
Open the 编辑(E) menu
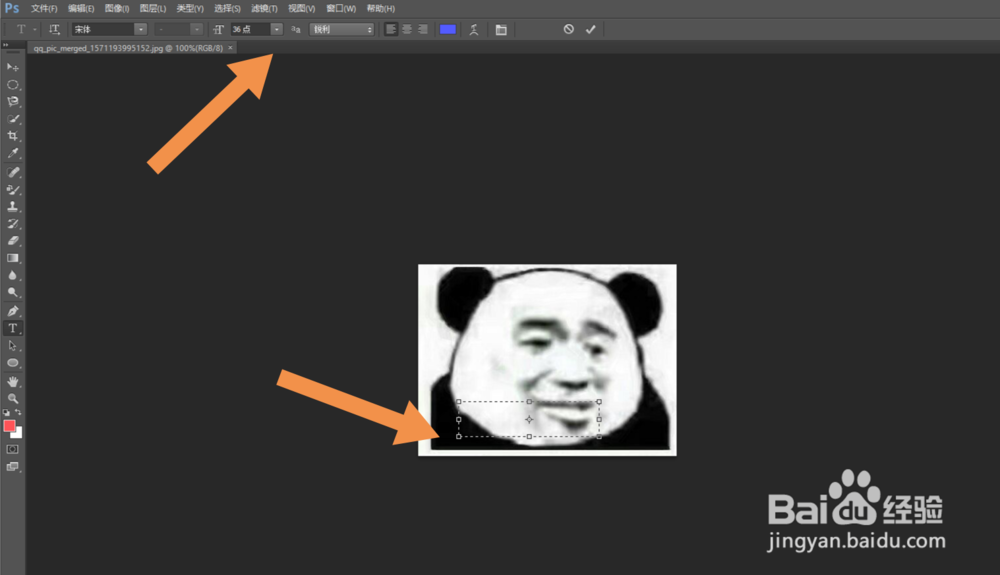tap(81, 8)
